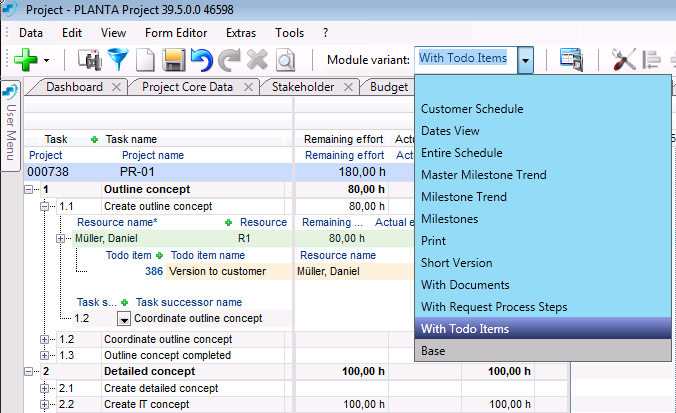This screenshot has height=413, width=676.
Task: Select Dates View variant
Action: coord(543,131)
